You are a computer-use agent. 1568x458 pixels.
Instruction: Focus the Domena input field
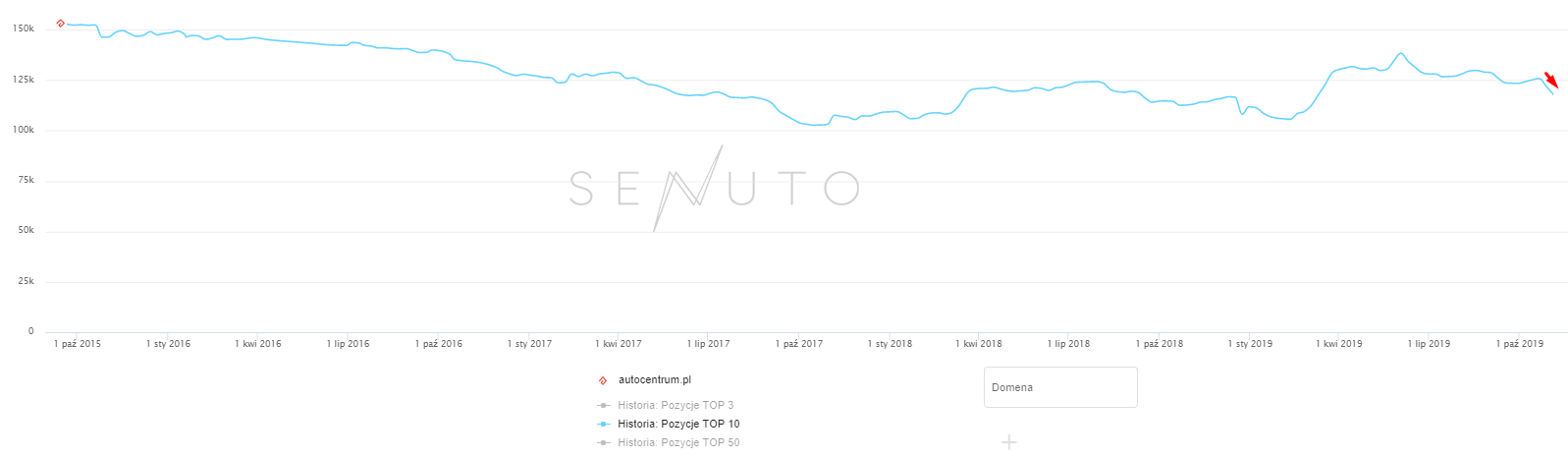pyautogui.click(x=1060, y=387)
